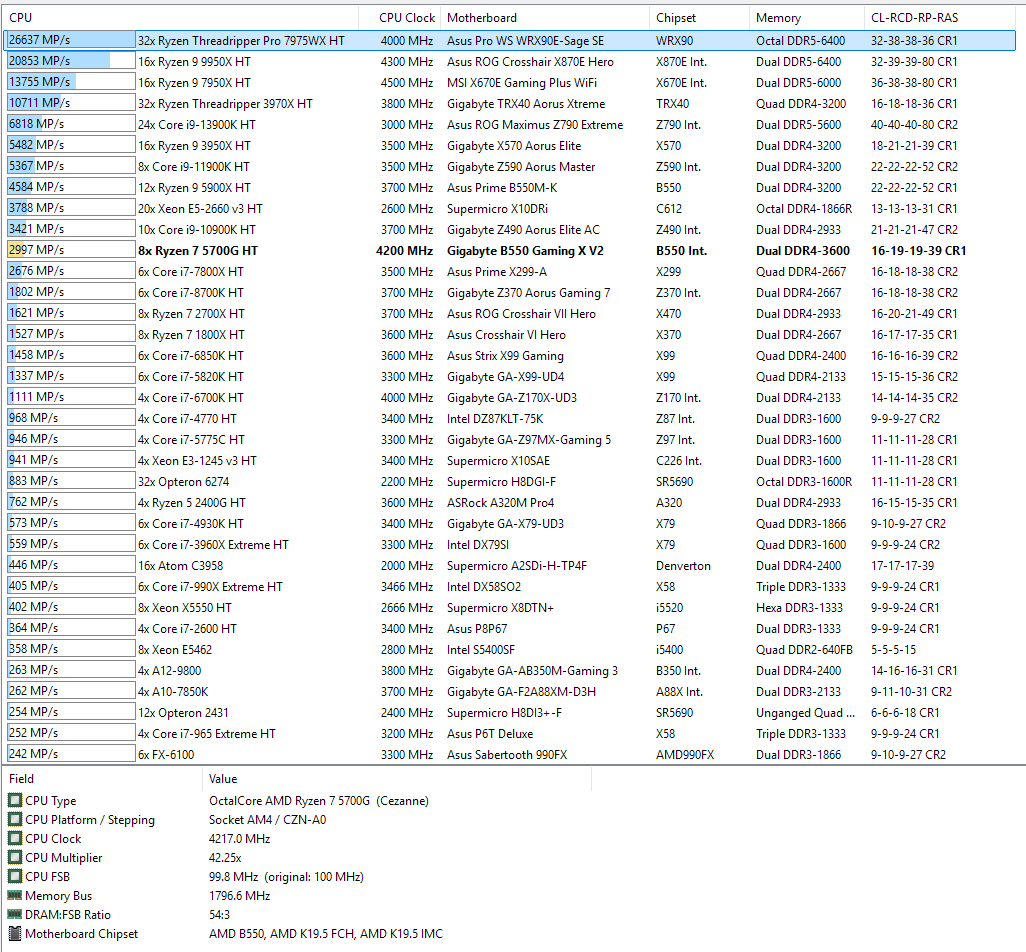Select the 20853 MP/s result bar

71,61
